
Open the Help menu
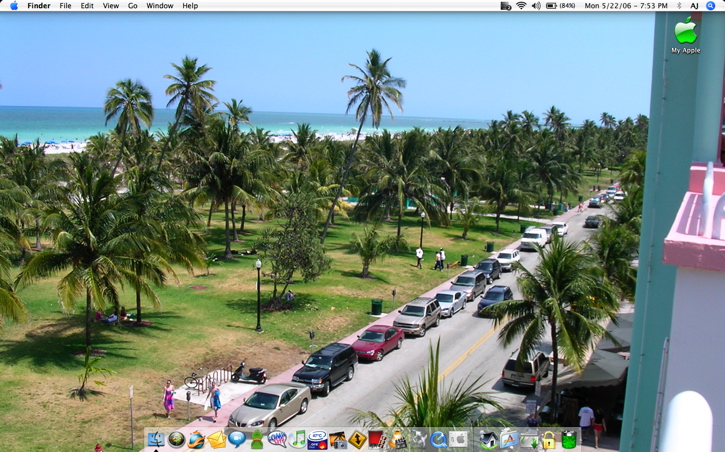[190, 6]
